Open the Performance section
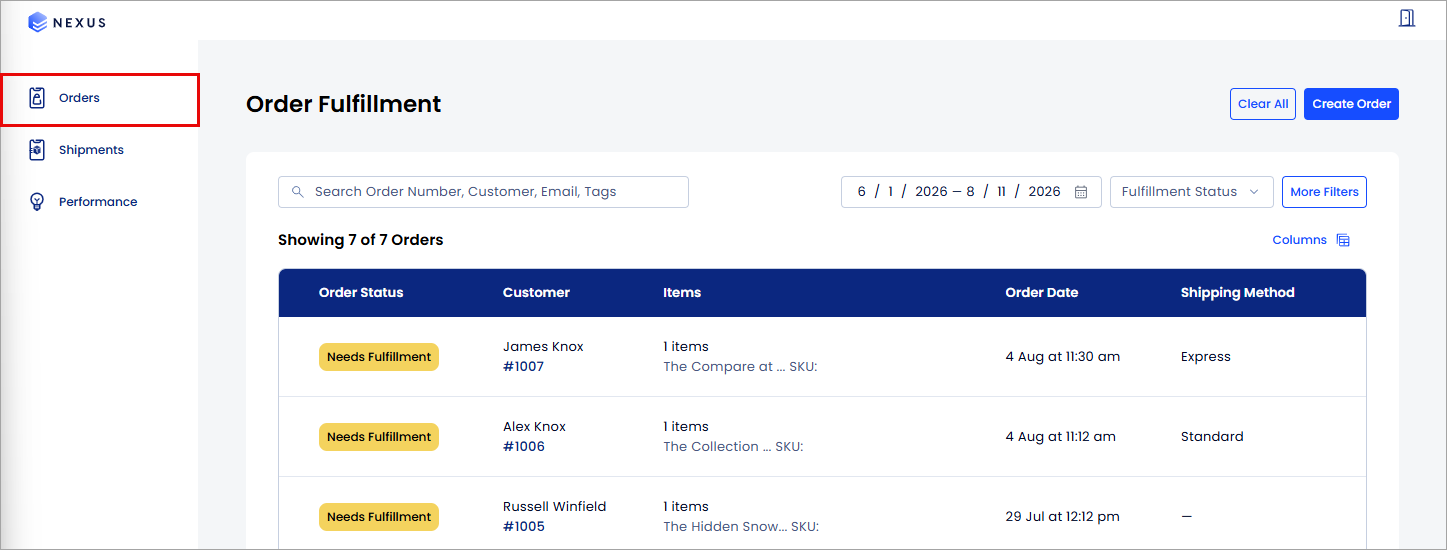Image resolution: width=1447 pixels, height=550 pixels. (99, 202)
